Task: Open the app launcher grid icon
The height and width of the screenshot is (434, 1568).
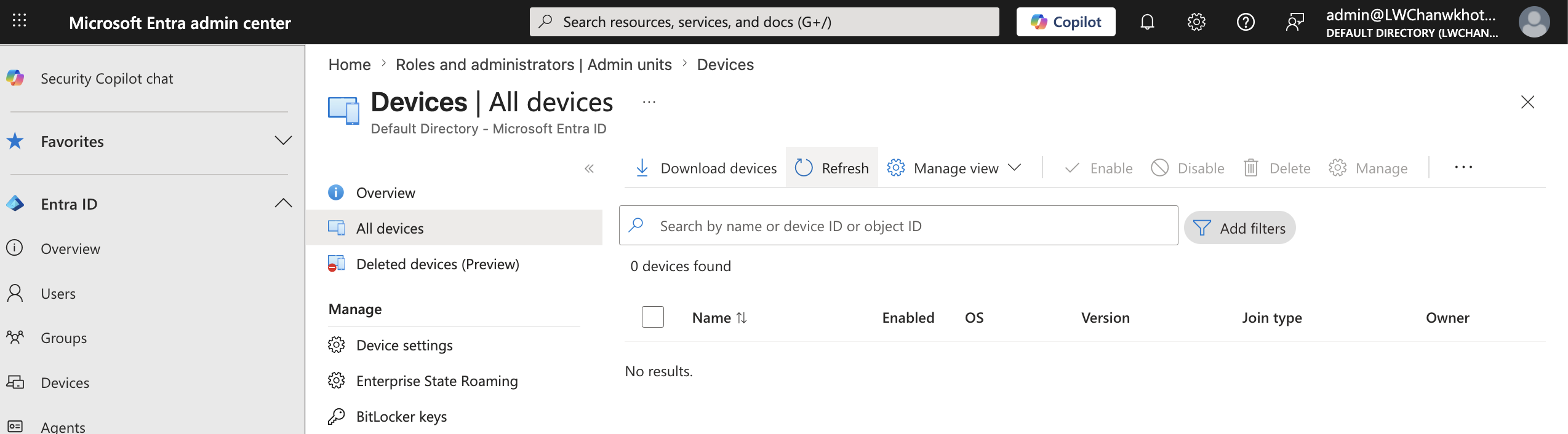Action: click(20, 21)
